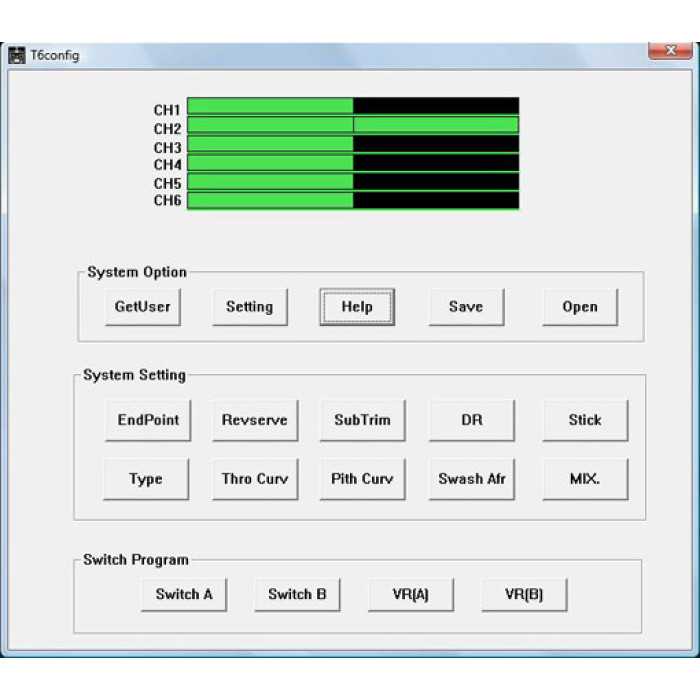Select the Revserve button

tap(254, 420)
